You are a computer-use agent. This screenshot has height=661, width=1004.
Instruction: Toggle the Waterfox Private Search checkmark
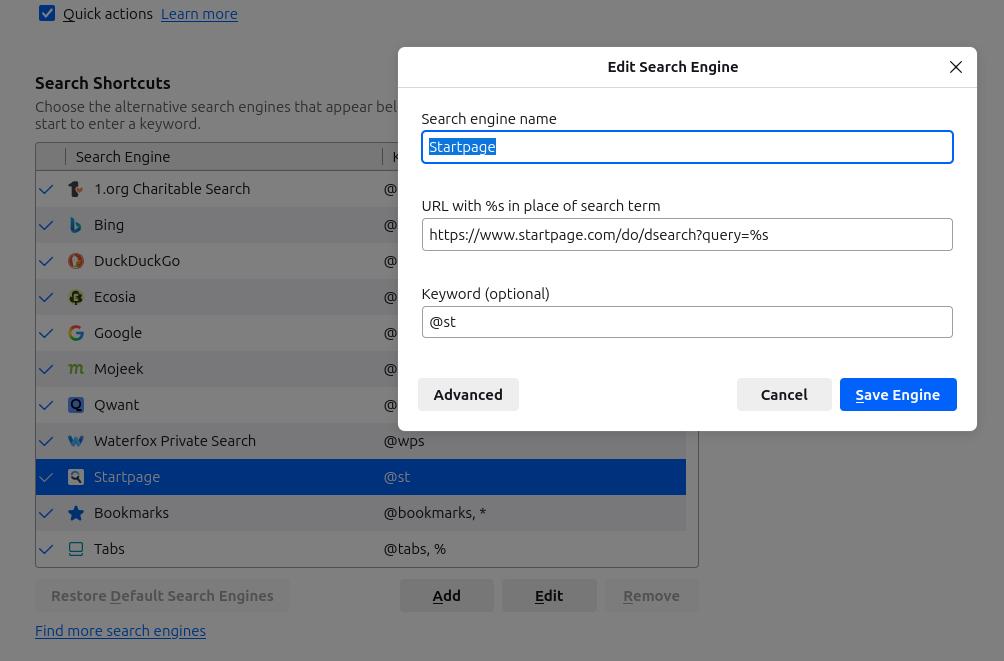point(46,441)
